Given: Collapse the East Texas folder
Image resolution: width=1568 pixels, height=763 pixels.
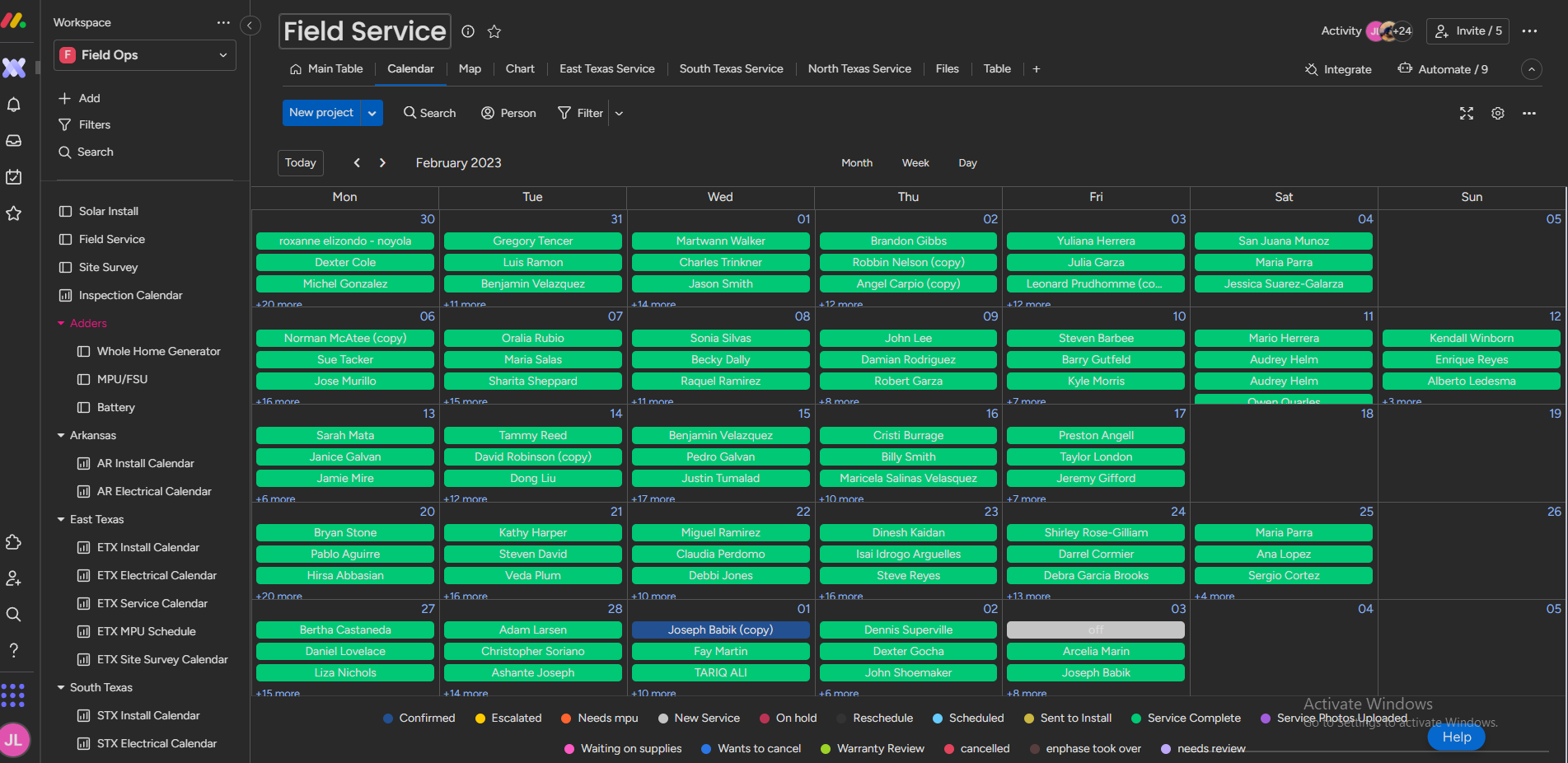Looking at the screenshot, I should point(61,519).
